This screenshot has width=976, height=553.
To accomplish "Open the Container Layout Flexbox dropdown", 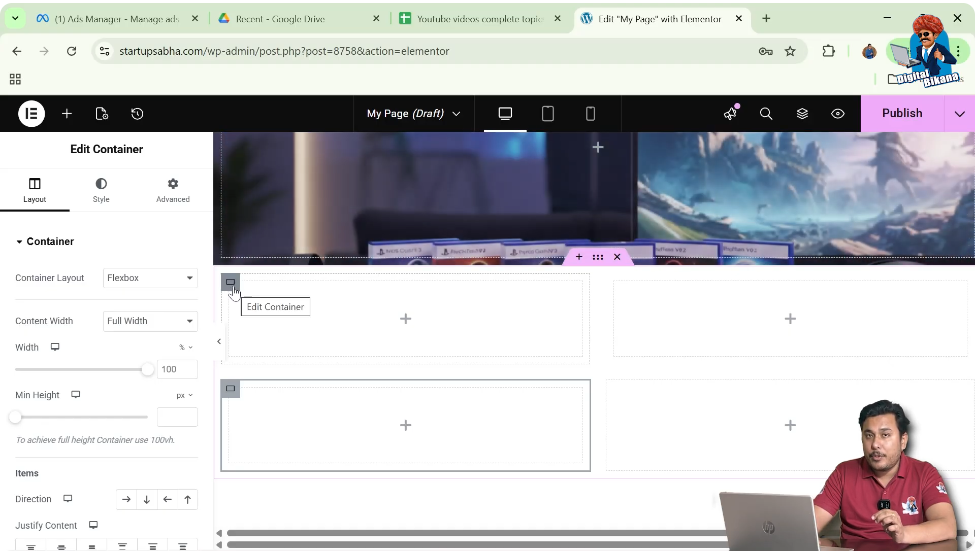I will tap(150, 278).
